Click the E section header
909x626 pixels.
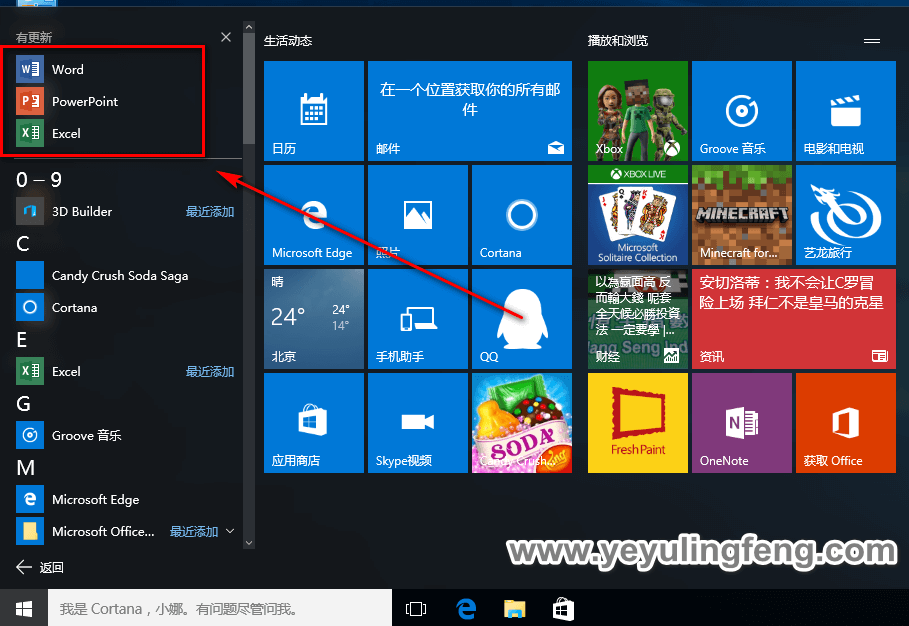click(x=21, y=340)
